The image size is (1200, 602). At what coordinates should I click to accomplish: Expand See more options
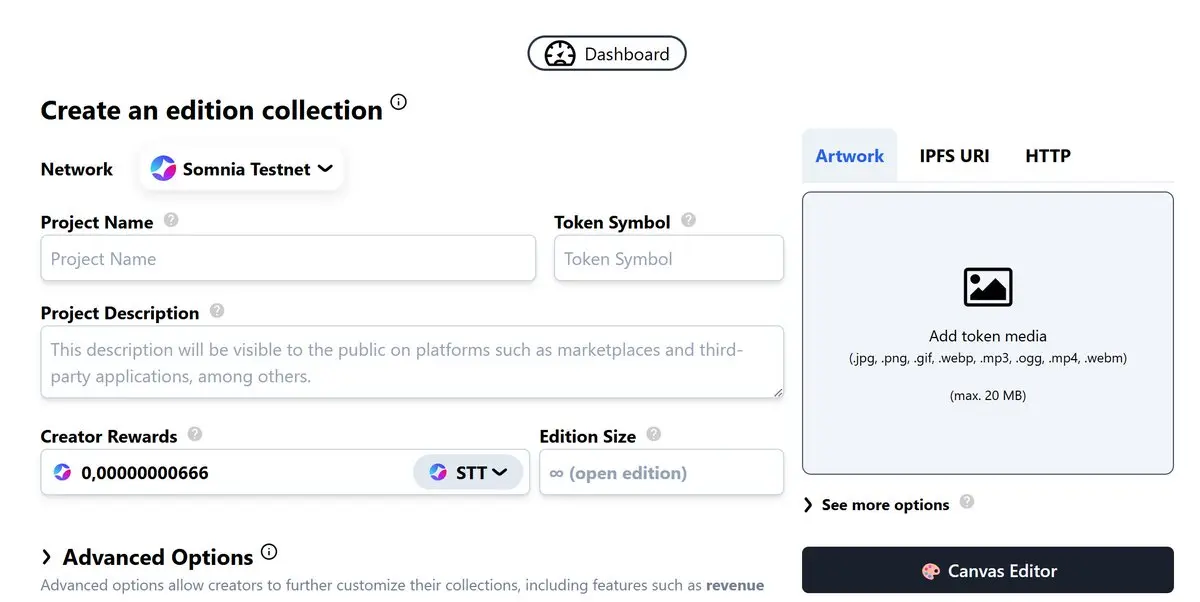point(876,505)
